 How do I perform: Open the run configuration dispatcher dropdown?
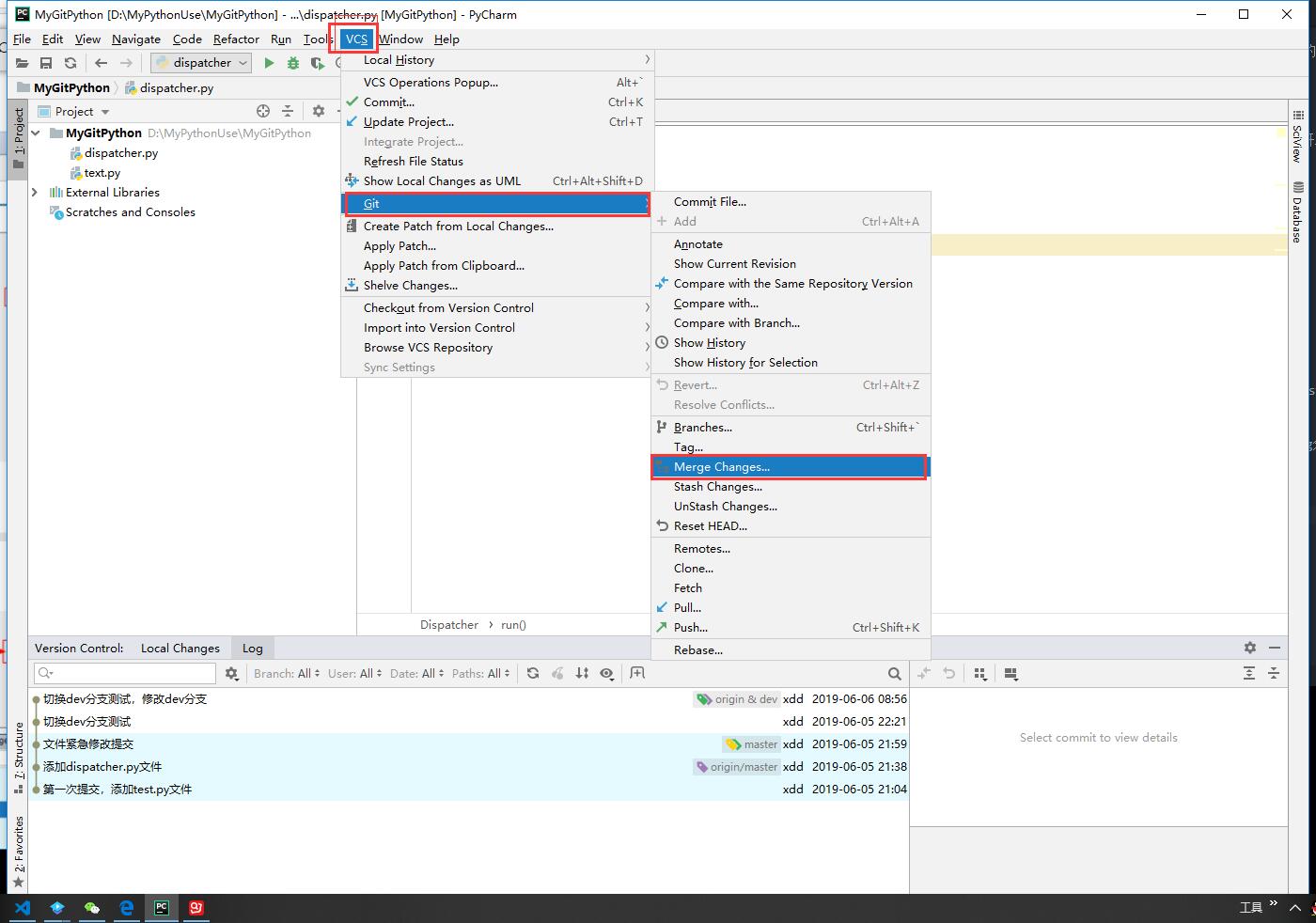pos(201,63)
